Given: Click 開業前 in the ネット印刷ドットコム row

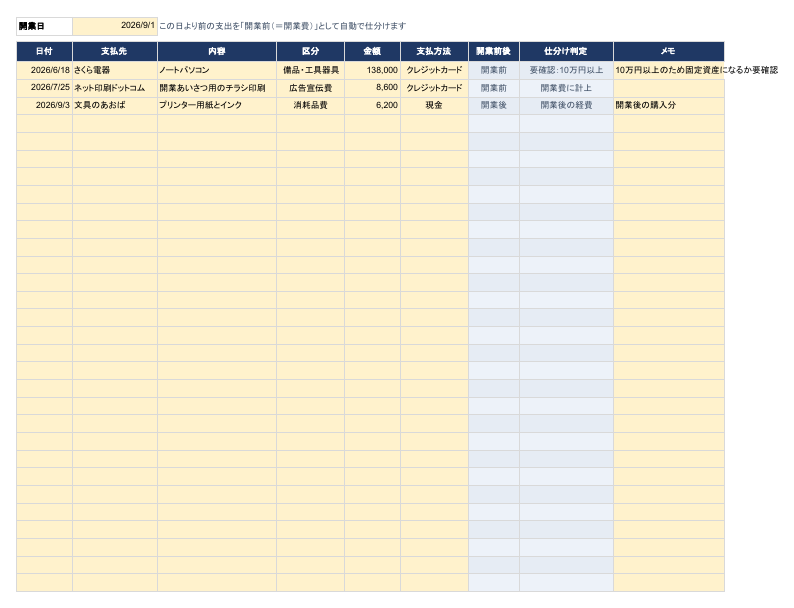Looking at the screenshot, I should tap(494, 88).
